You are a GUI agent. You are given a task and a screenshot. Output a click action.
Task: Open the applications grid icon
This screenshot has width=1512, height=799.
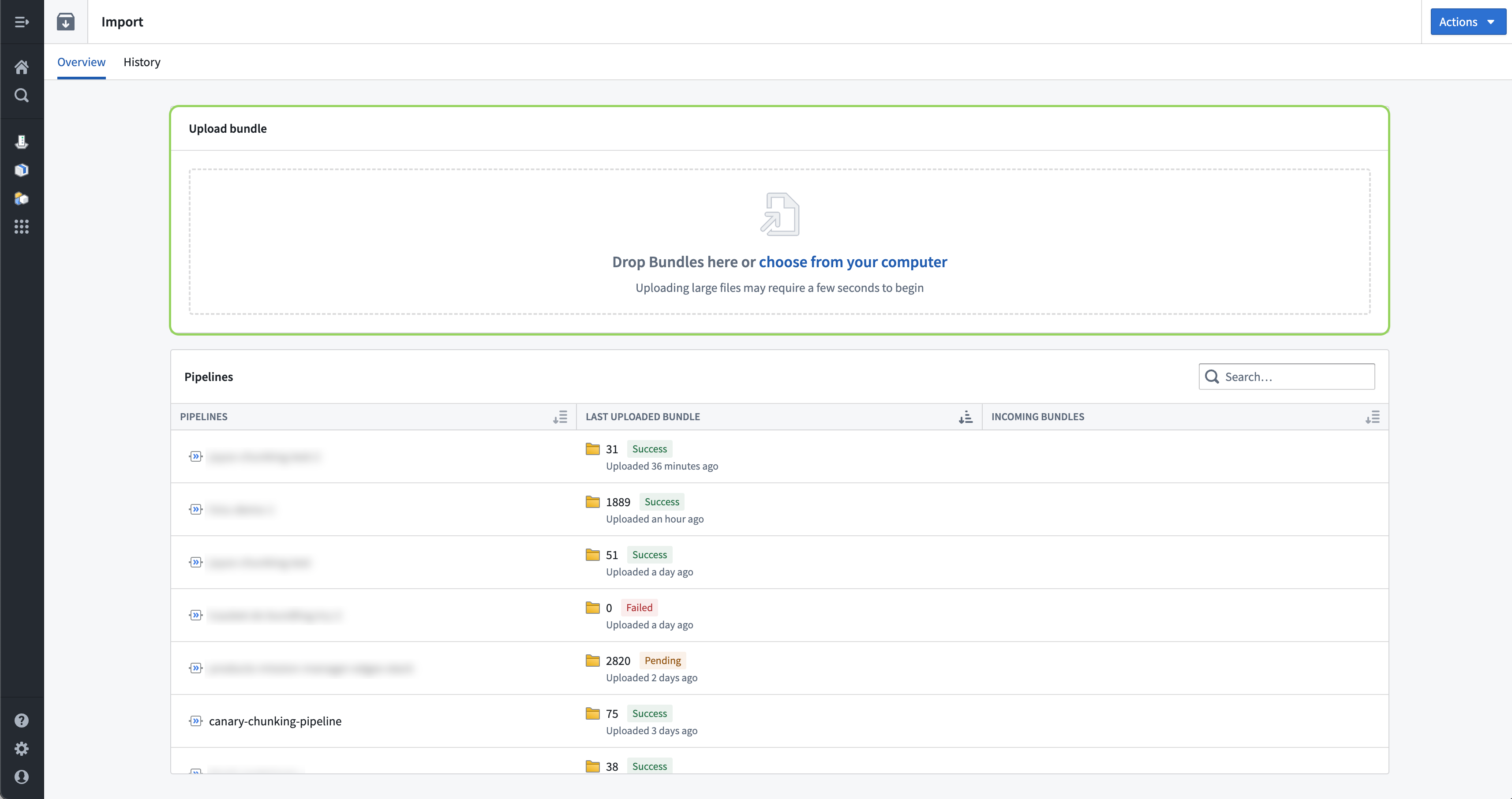[x=22, y=227]
